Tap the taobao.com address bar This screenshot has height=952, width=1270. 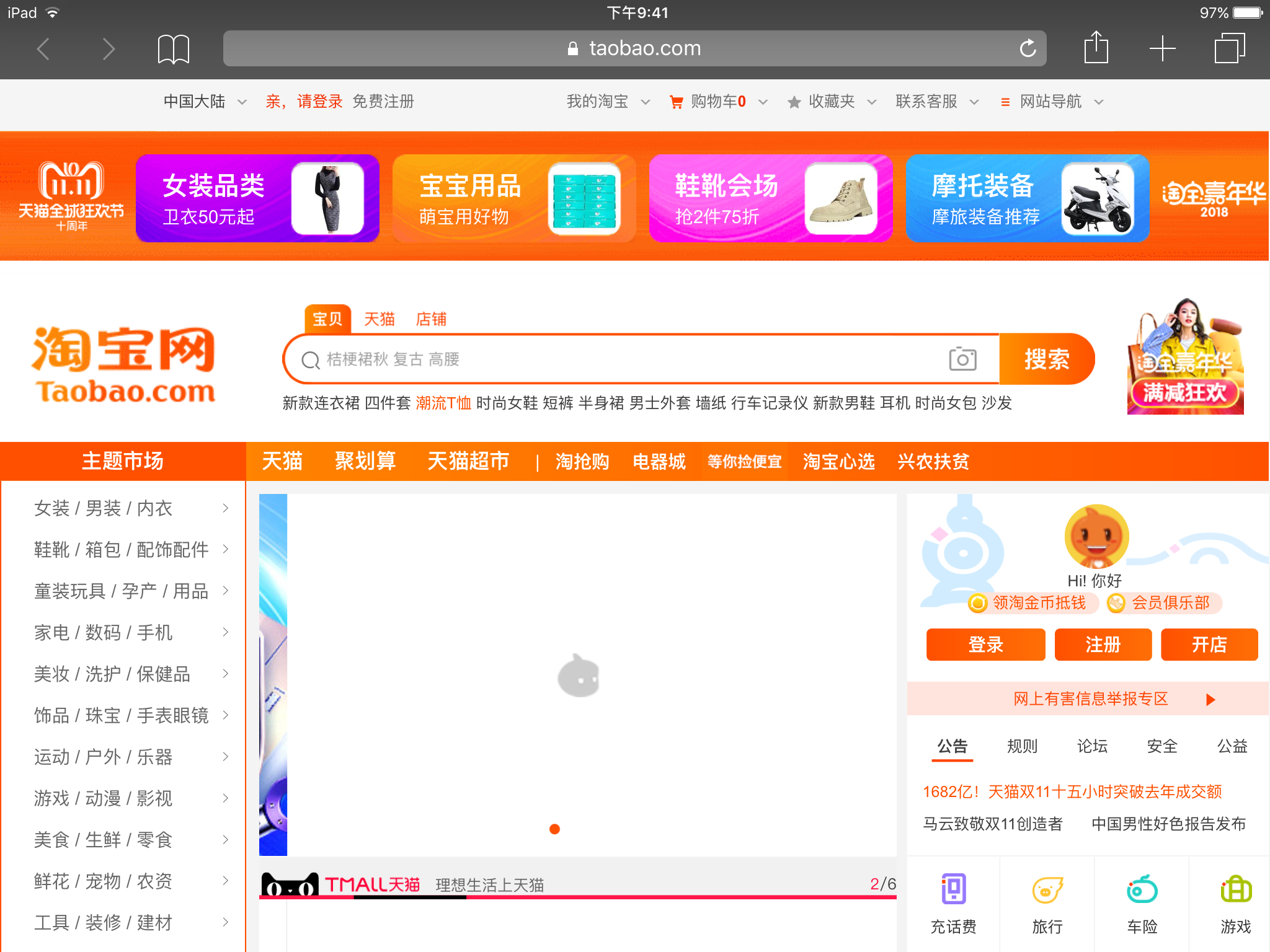coord(634,48)
